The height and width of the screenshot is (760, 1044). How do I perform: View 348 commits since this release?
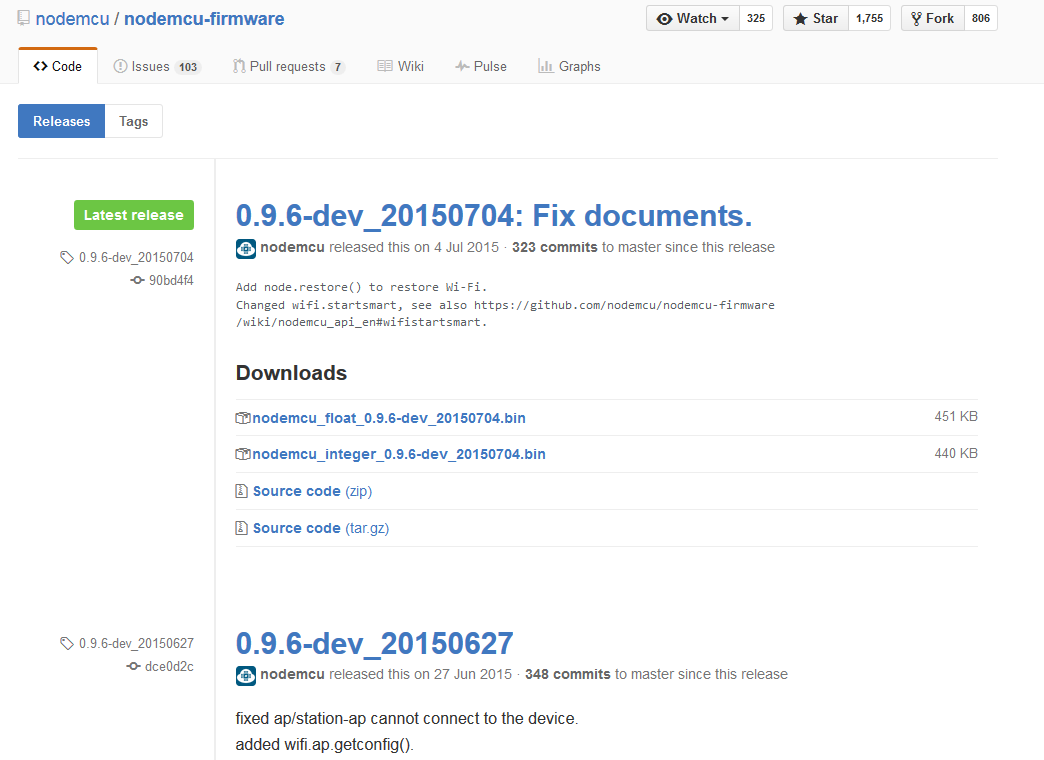(567, 674)
